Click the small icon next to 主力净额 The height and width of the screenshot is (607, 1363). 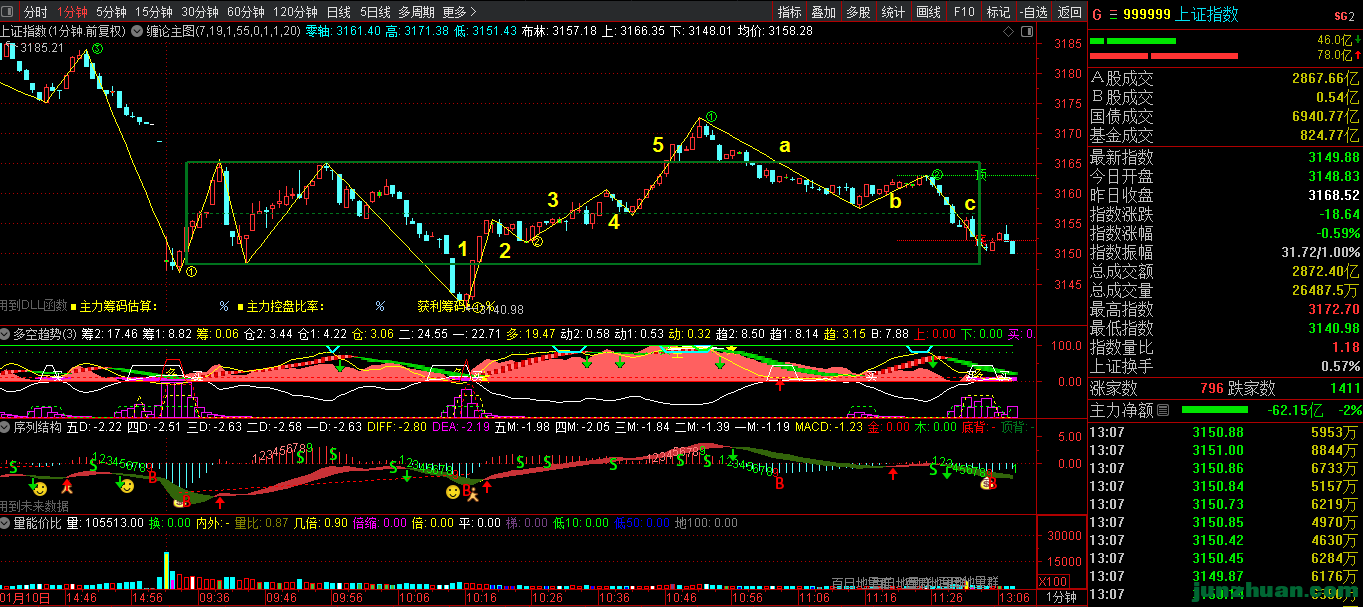pyautogui.click(x=1162, y=410)
